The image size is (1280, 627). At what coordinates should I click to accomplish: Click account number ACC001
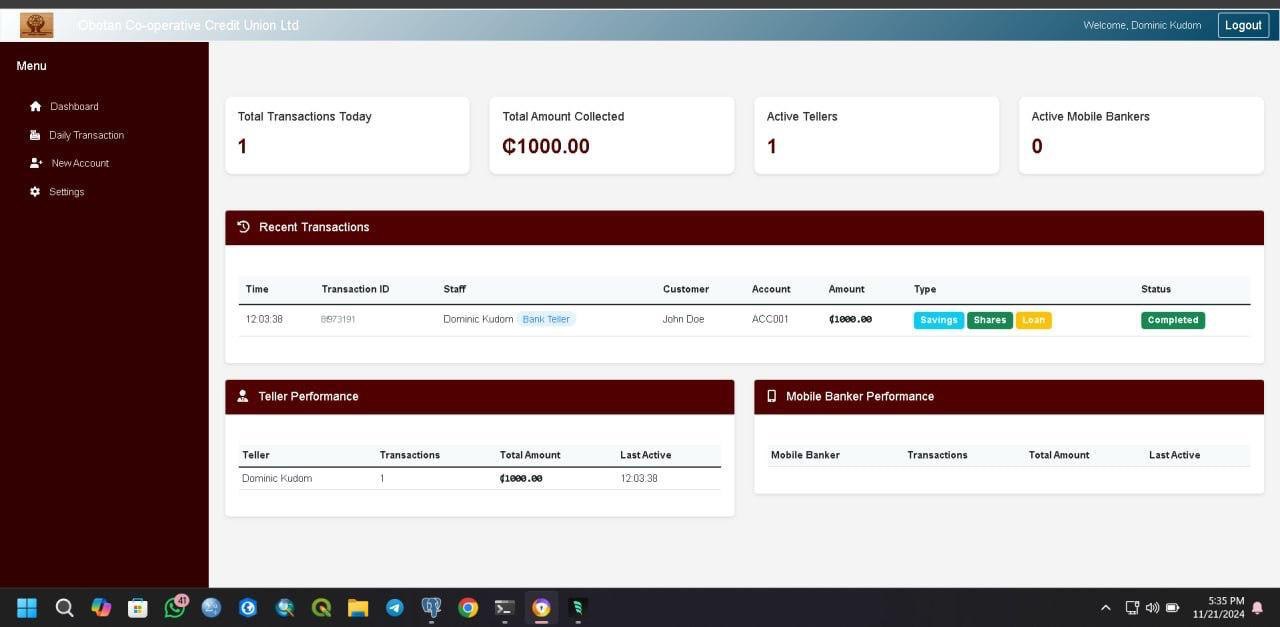click(770, 319)
